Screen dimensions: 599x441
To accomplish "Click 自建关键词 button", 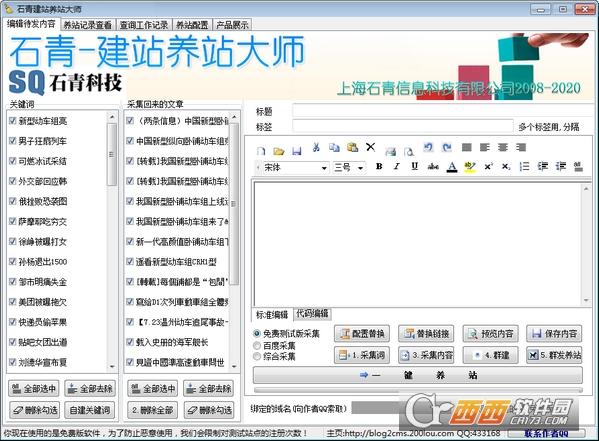I will pyautogui.click(x=90, y=410).
